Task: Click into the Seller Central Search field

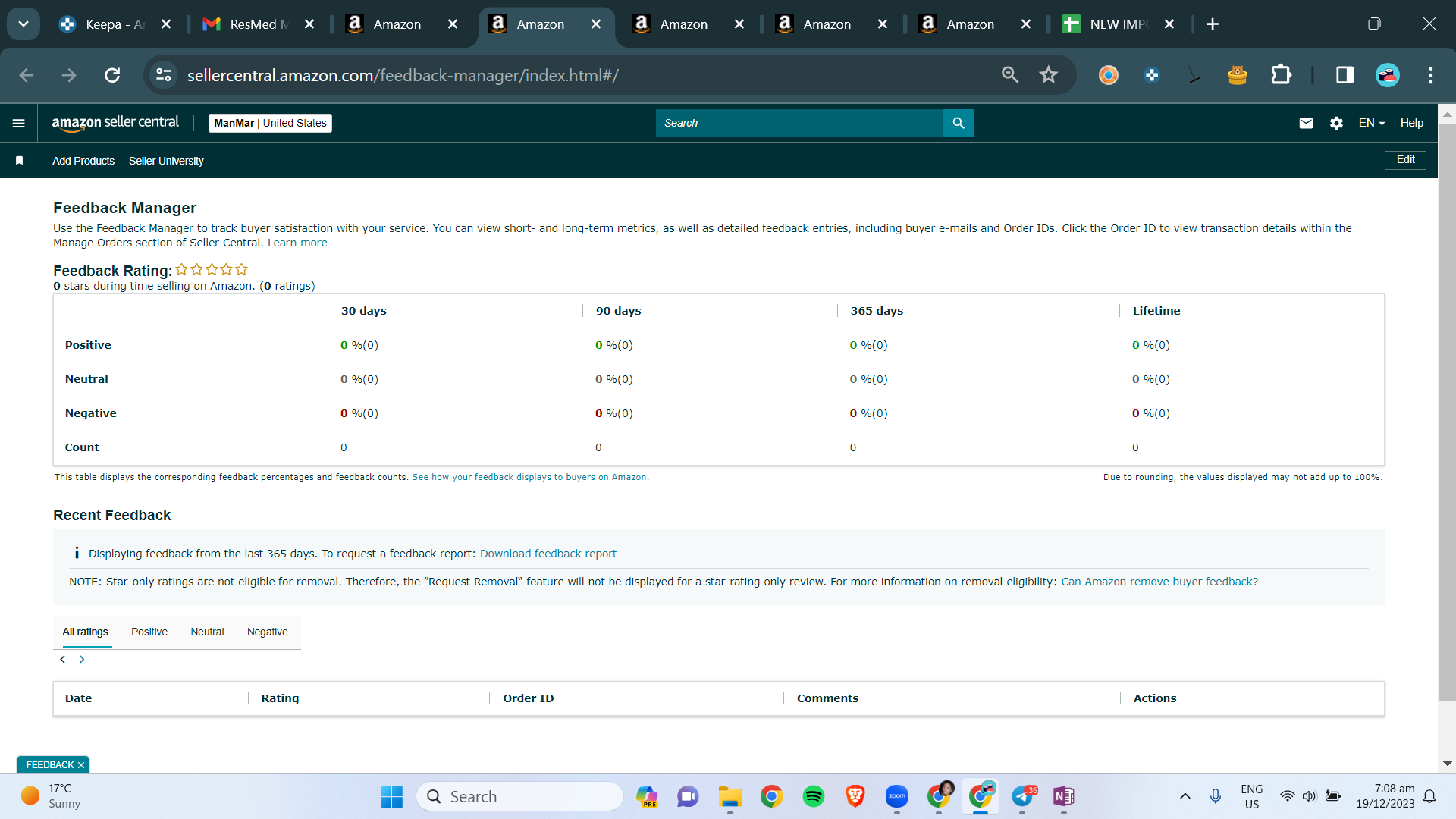Action: click(799, 123)
